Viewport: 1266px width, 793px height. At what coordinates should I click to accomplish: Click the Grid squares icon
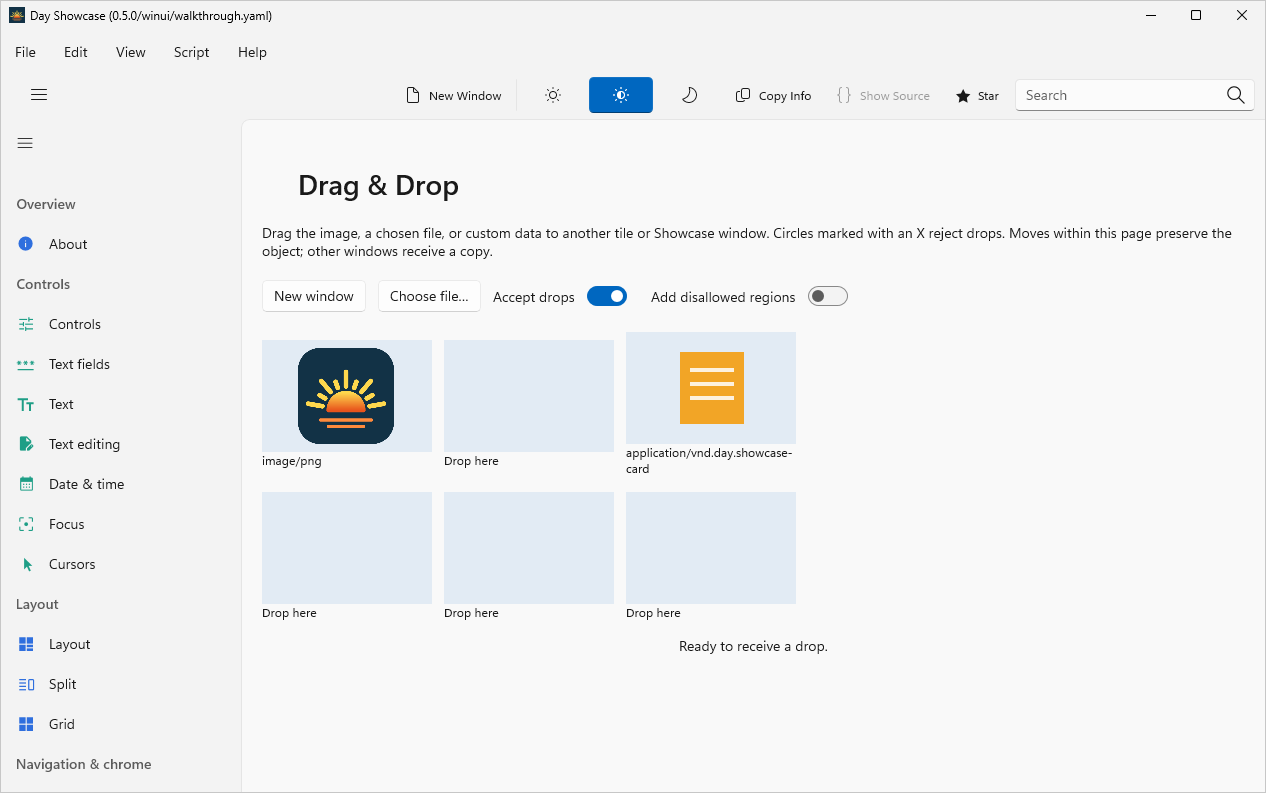[27, 724]
